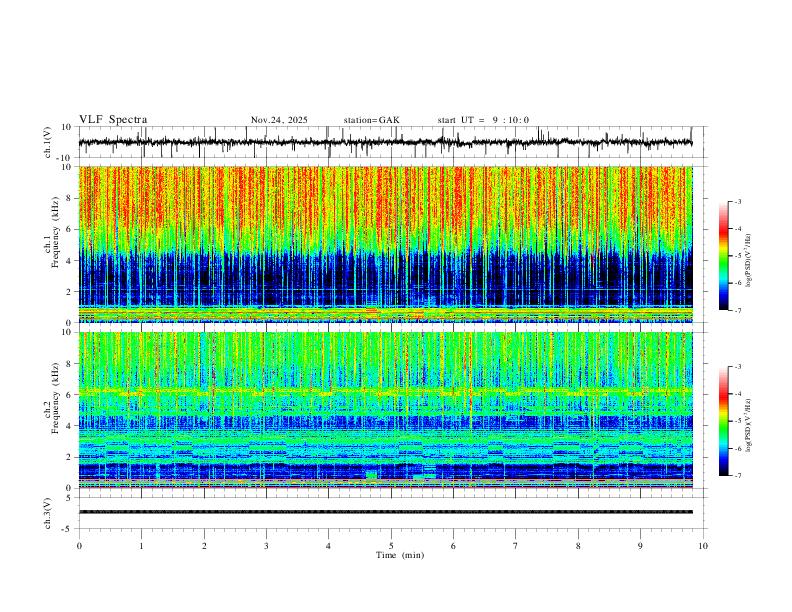Viewport: 792px width, 612px height.
Task: Click the "-5" tick on ch.3(V) axis
Action: click(x=68, y=529)
